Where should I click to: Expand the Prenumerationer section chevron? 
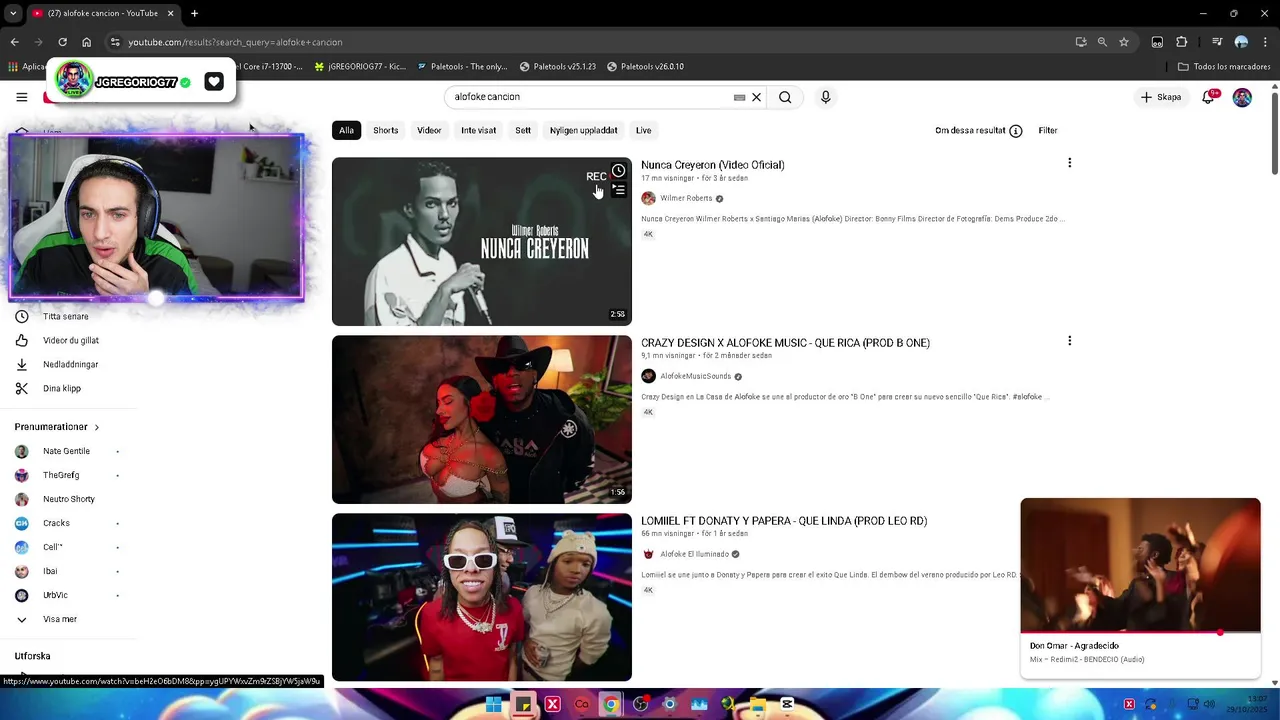tap(96, 427)
